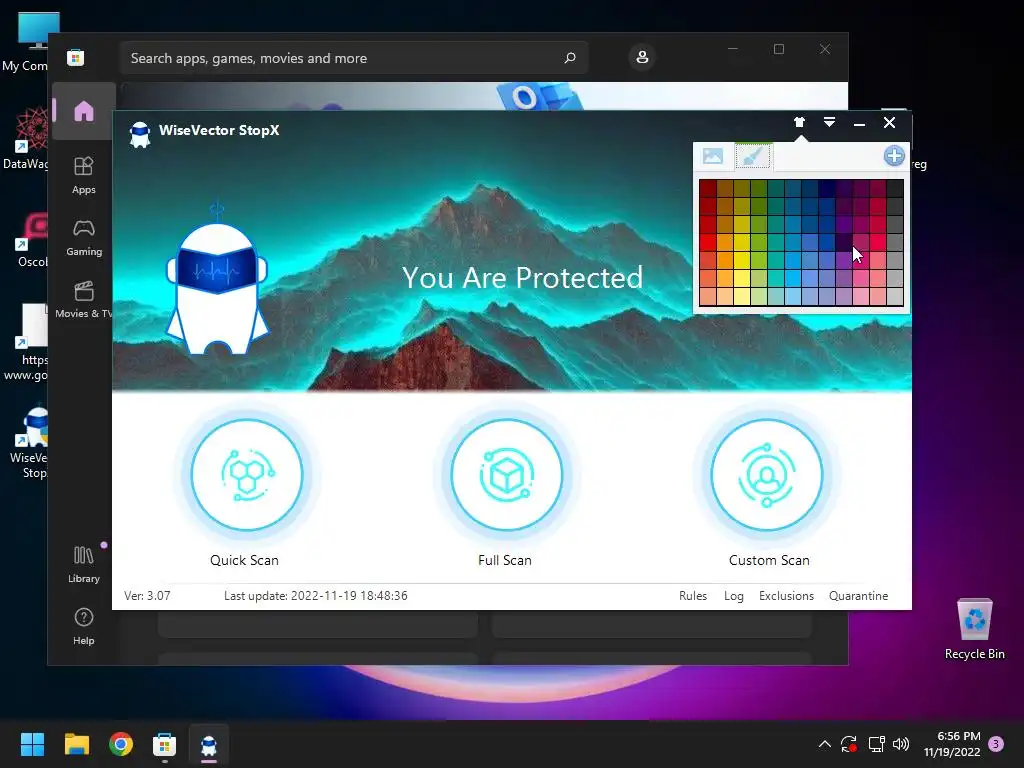Click the You Are Protected headline

(522, 278)
